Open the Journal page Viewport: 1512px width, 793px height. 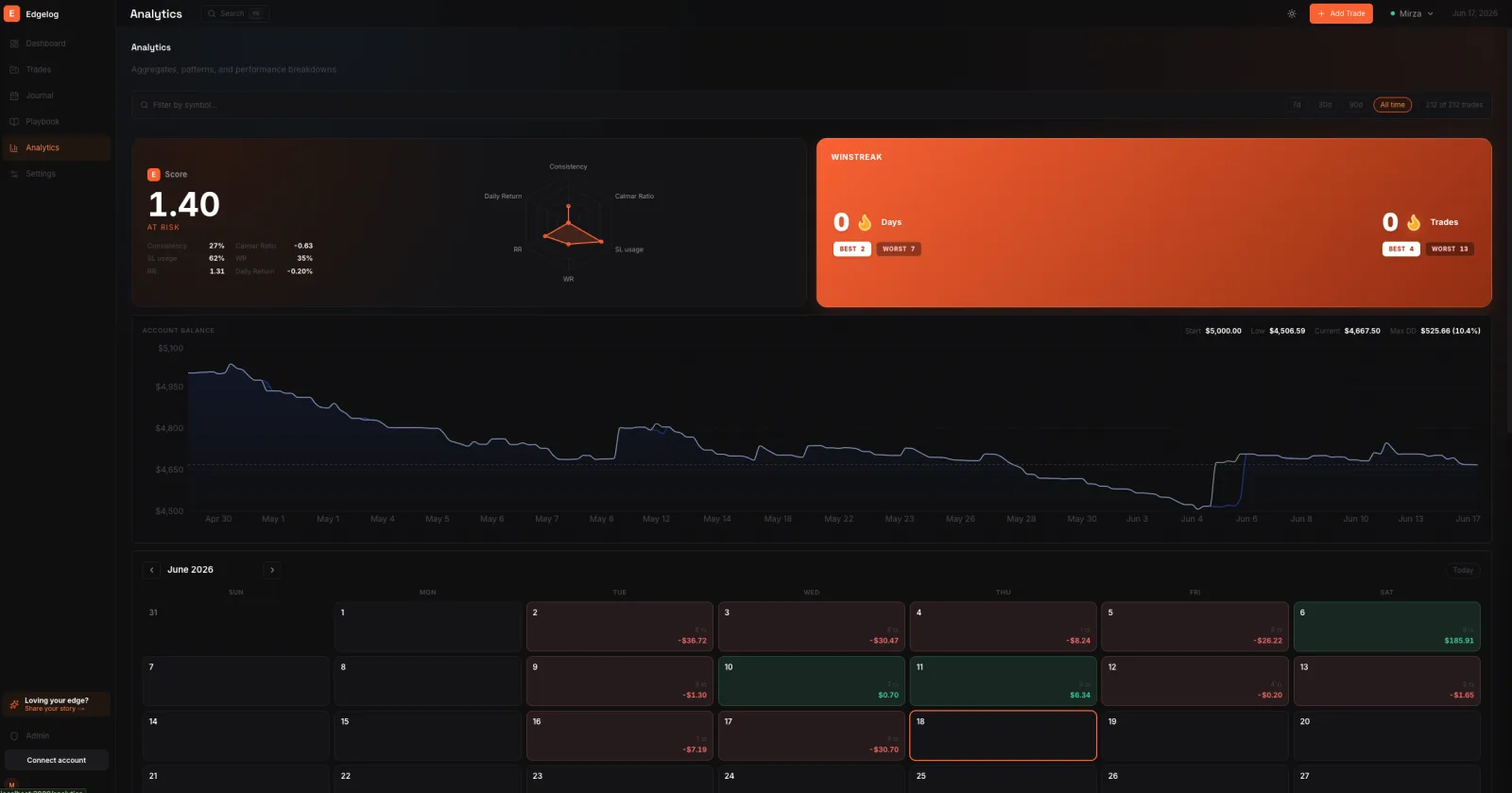coord(57,95)
